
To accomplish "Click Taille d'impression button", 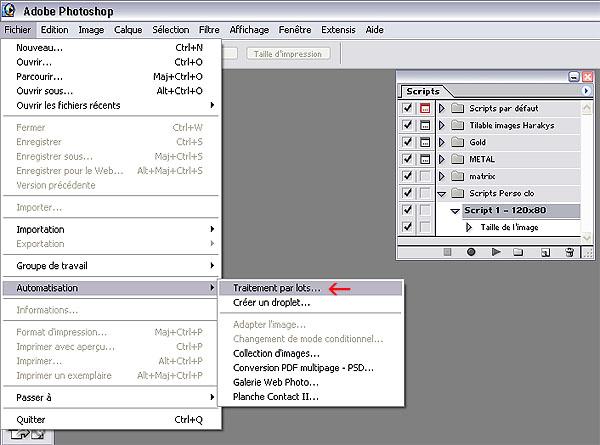I will coord(288,54).
